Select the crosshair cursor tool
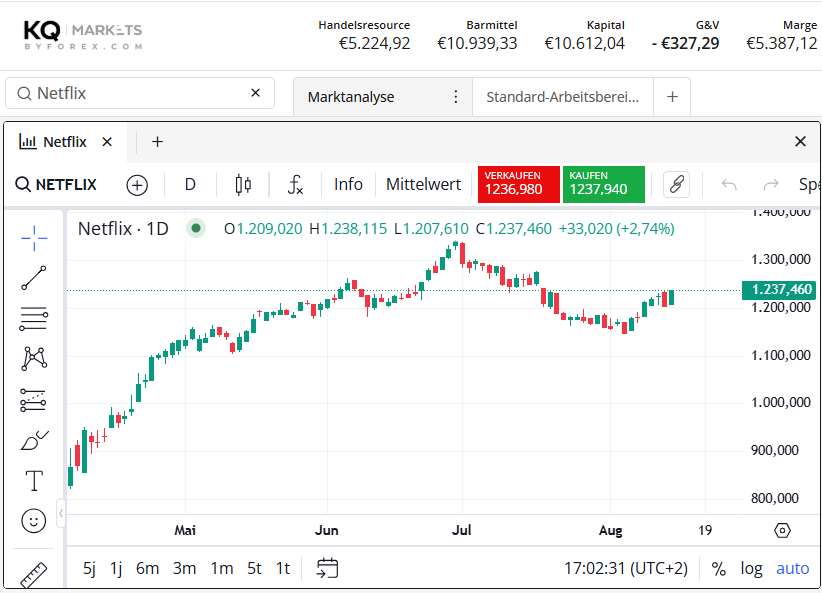Screen dimensions: 822x593 pos(34,238)
